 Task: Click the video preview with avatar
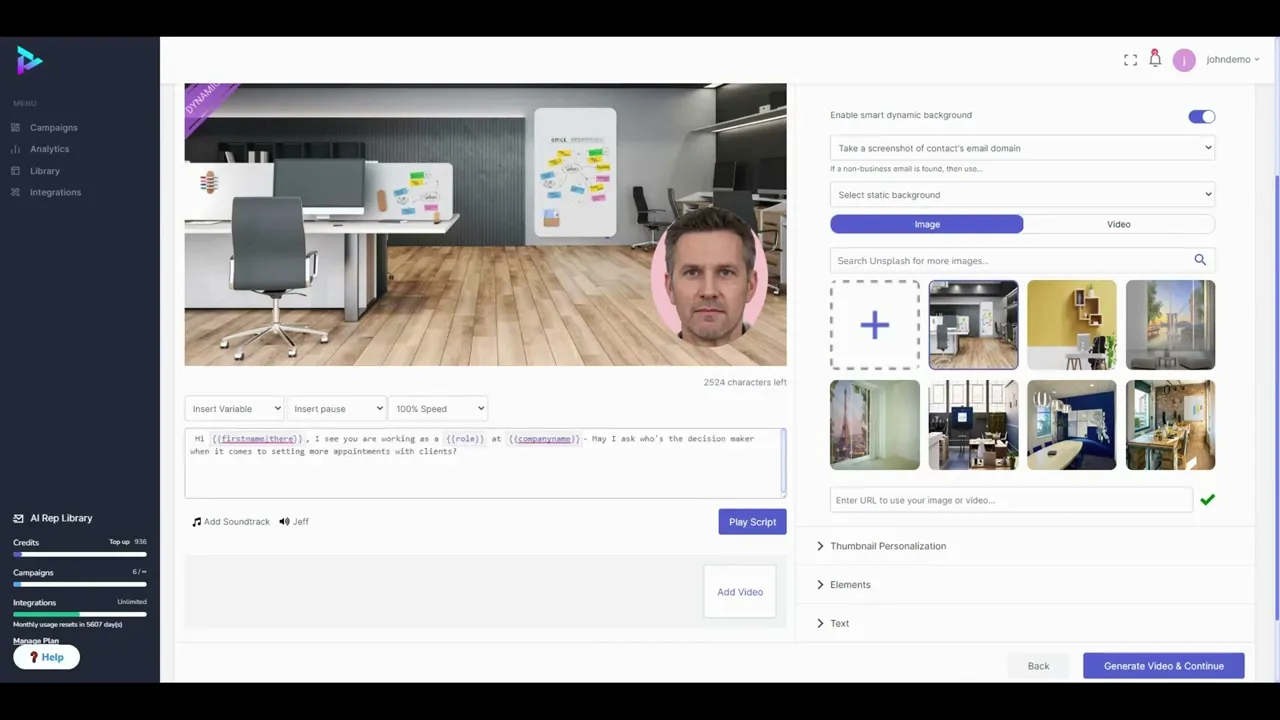click(485, 225)
